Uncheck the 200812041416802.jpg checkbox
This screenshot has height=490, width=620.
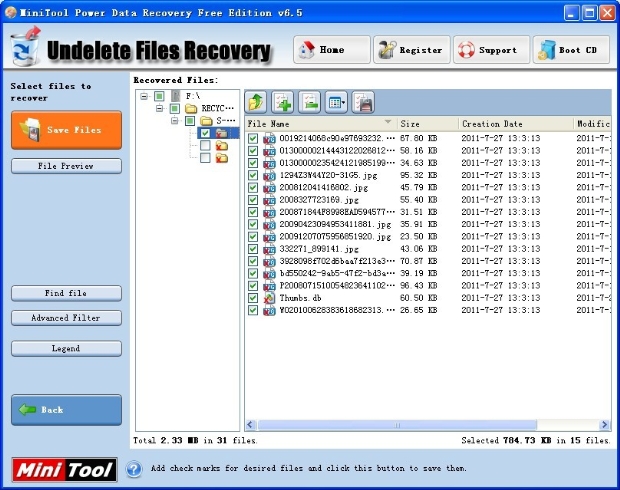click(253, 187)
